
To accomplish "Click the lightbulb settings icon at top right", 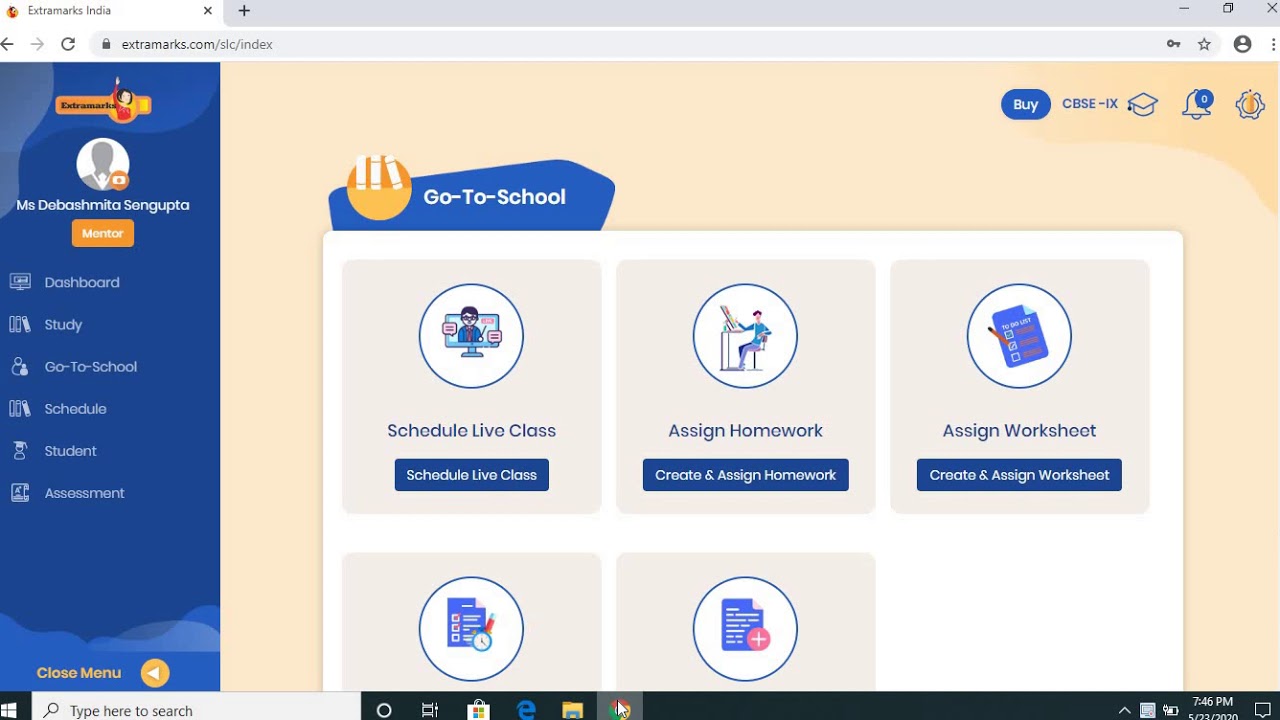I will pos(1250,104).
